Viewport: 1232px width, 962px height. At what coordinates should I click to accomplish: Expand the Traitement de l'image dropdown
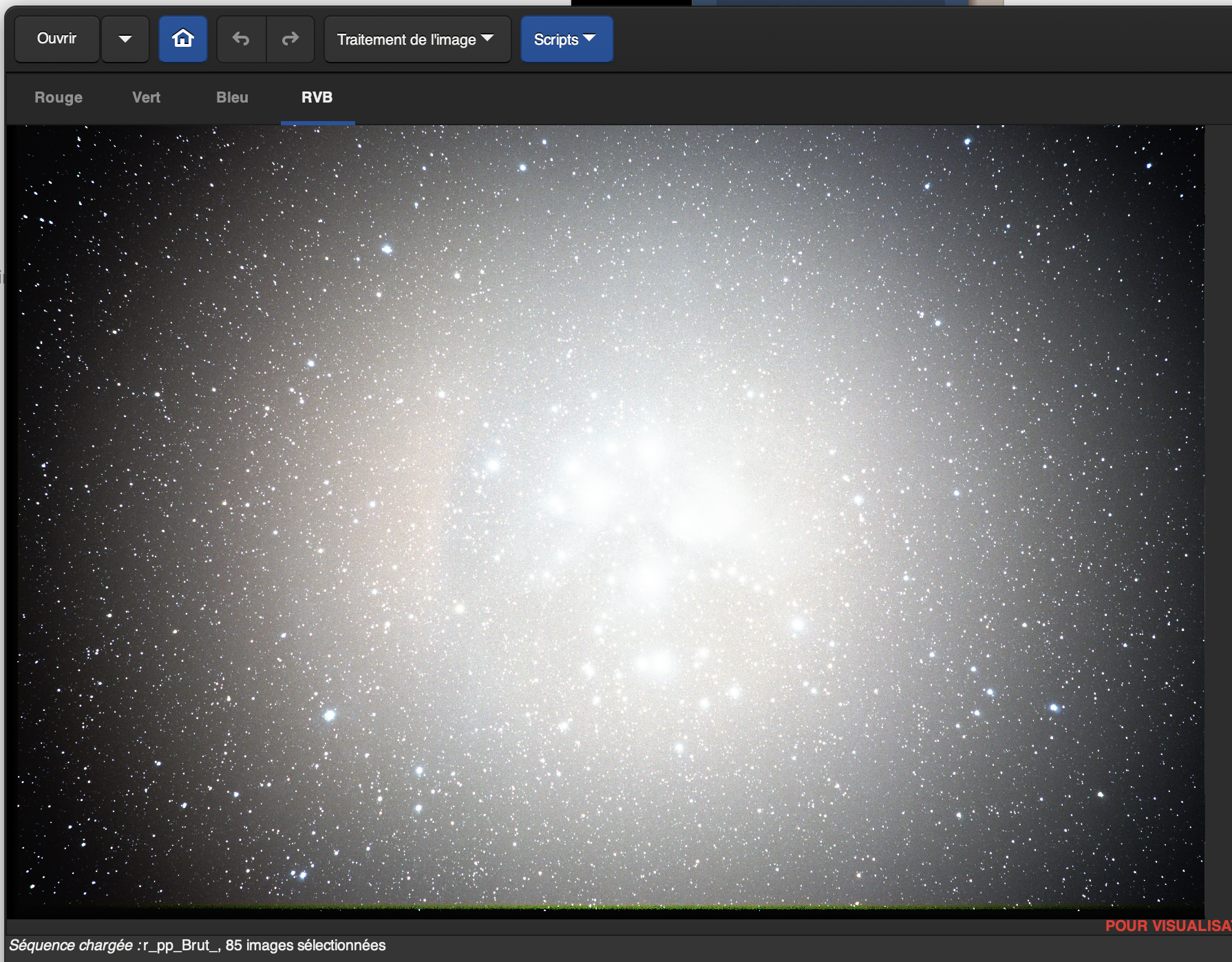click(416, 39)
